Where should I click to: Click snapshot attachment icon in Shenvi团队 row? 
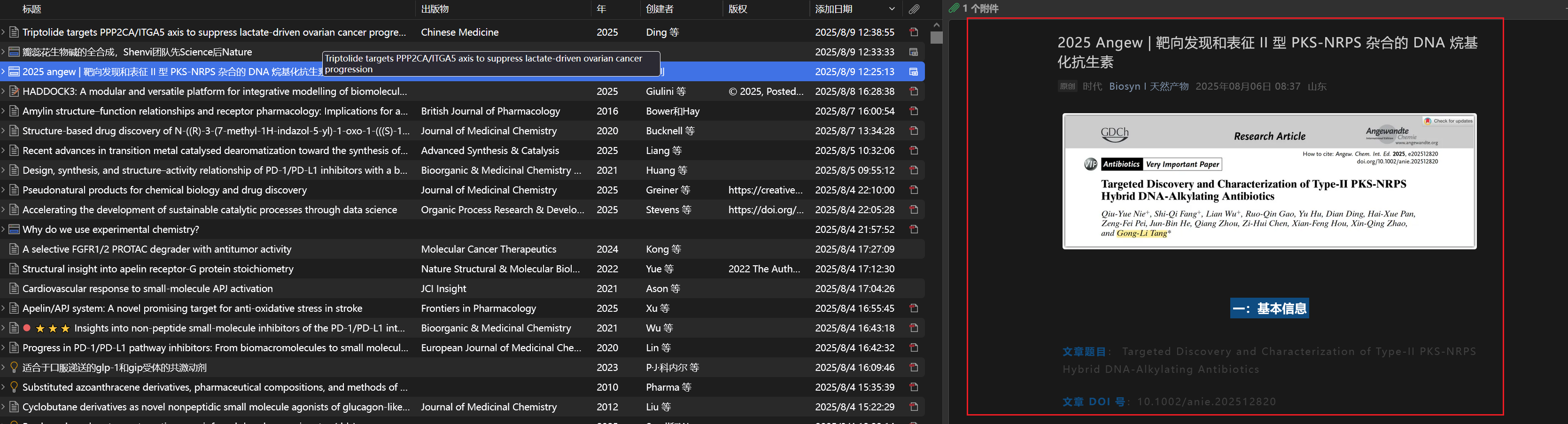click(914, 52)
